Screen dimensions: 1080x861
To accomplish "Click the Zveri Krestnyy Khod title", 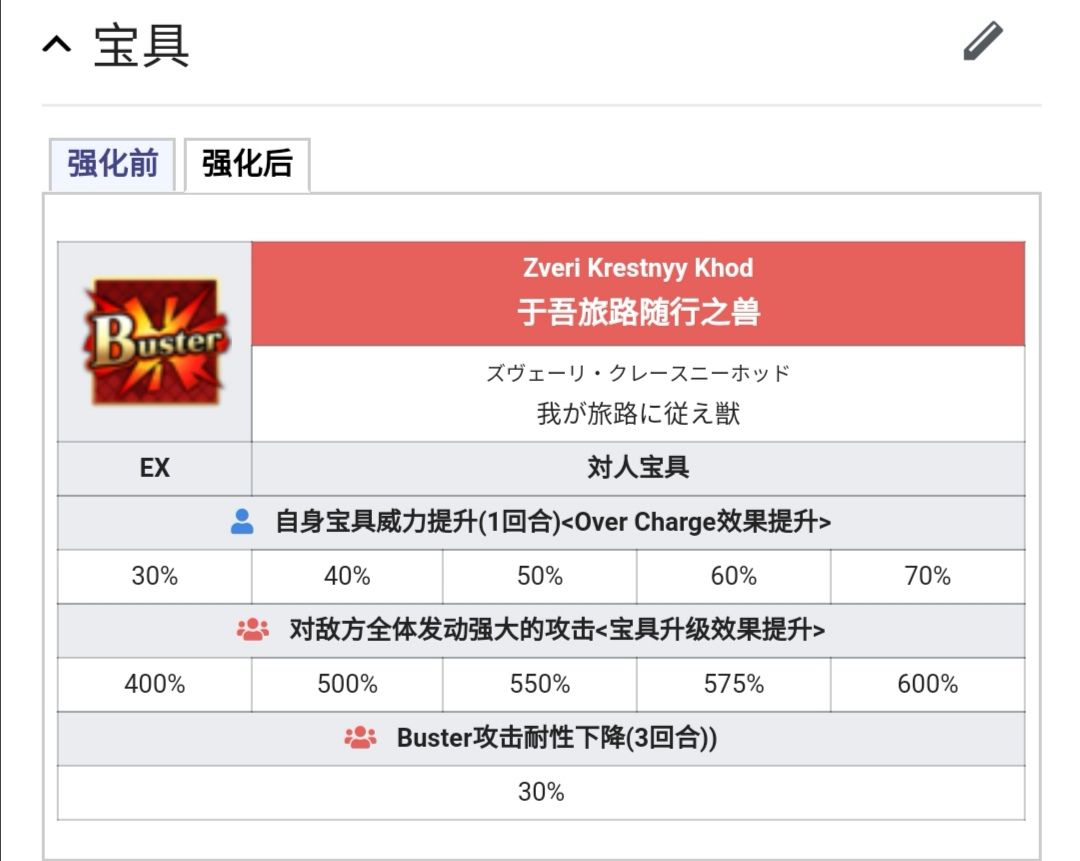I will tap(638, 268).
